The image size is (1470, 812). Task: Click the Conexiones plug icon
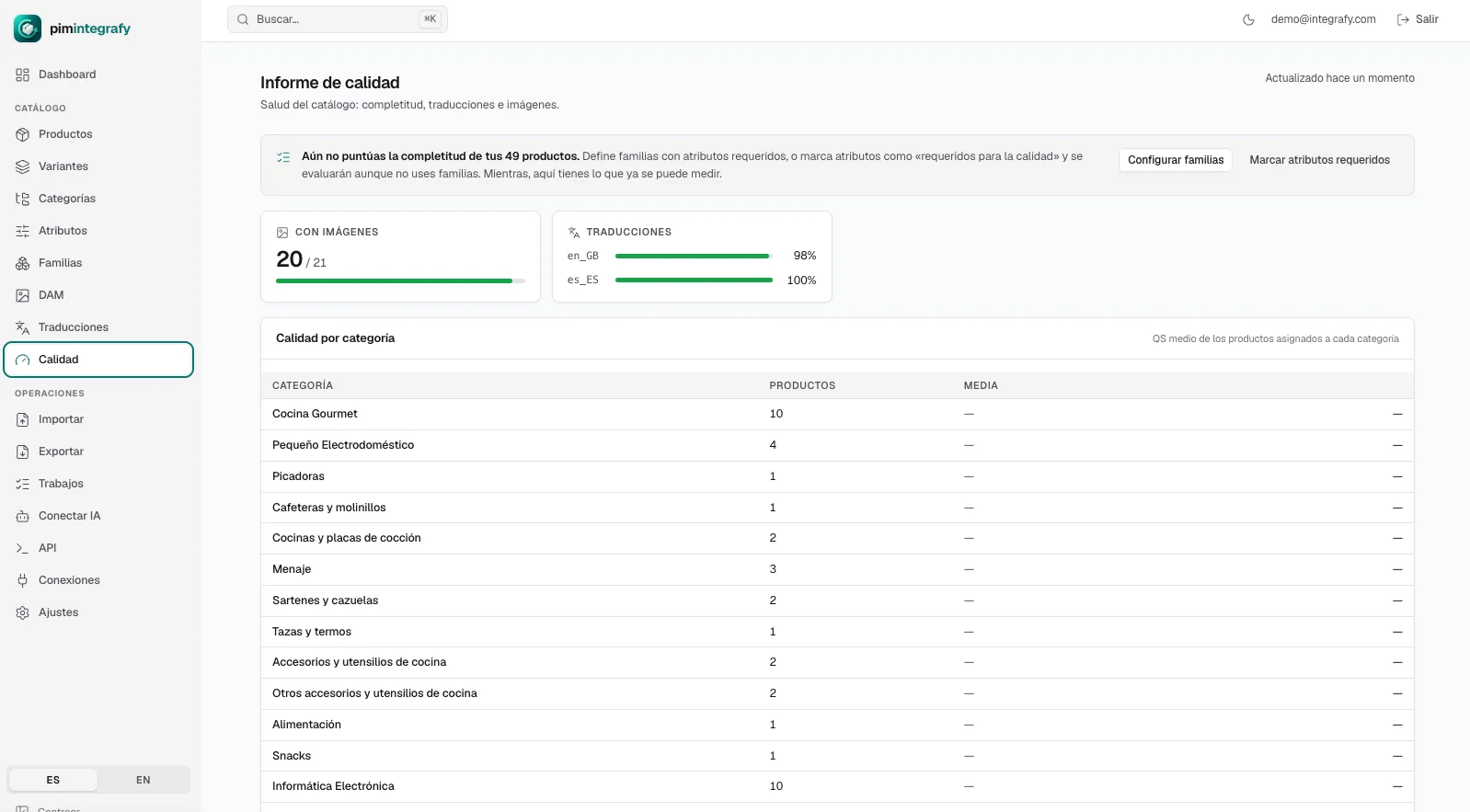tap(23, 580)
